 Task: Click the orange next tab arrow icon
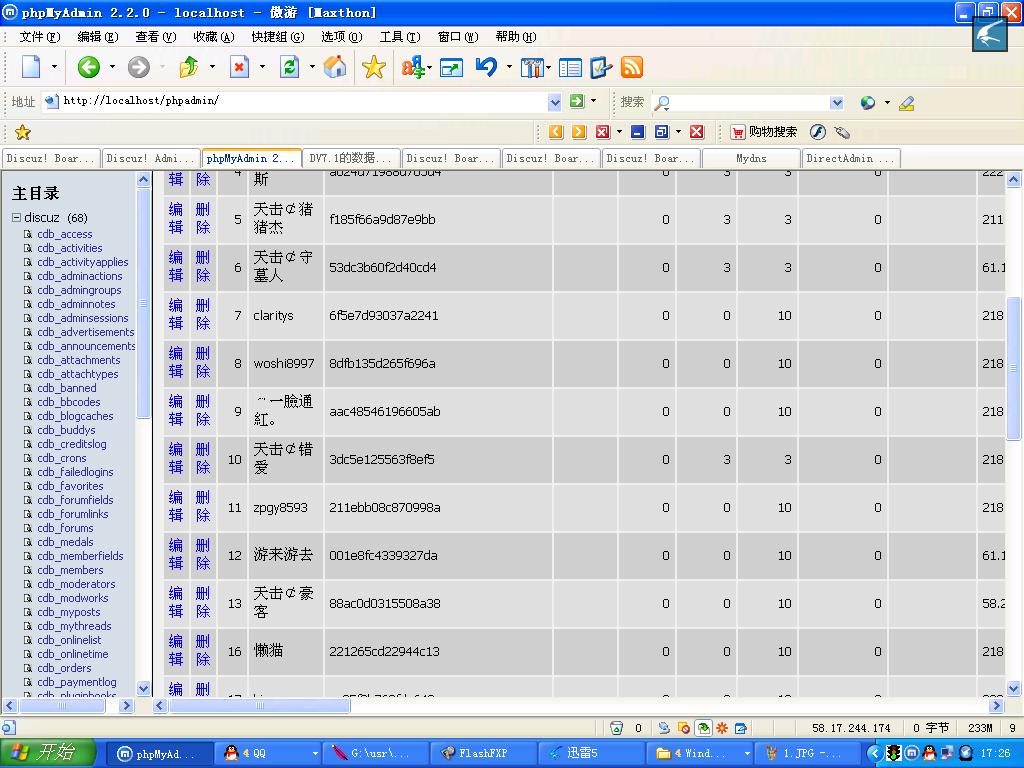579,132
